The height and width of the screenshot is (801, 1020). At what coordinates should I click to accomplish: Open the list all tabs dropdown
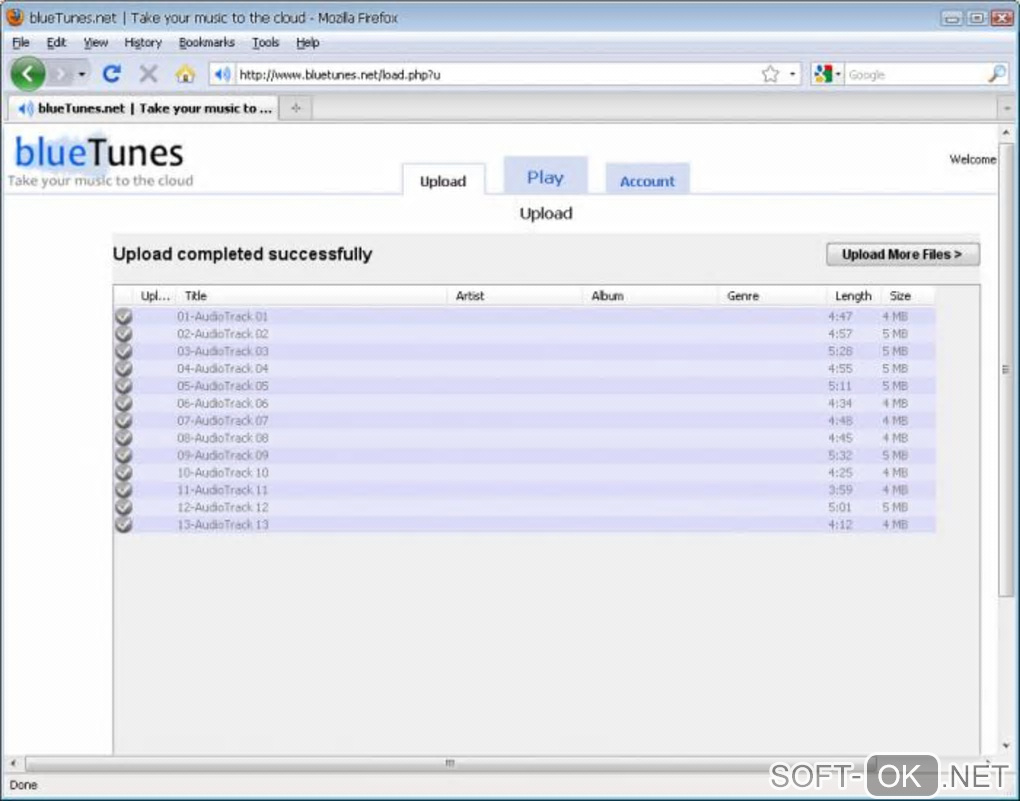1007,108
